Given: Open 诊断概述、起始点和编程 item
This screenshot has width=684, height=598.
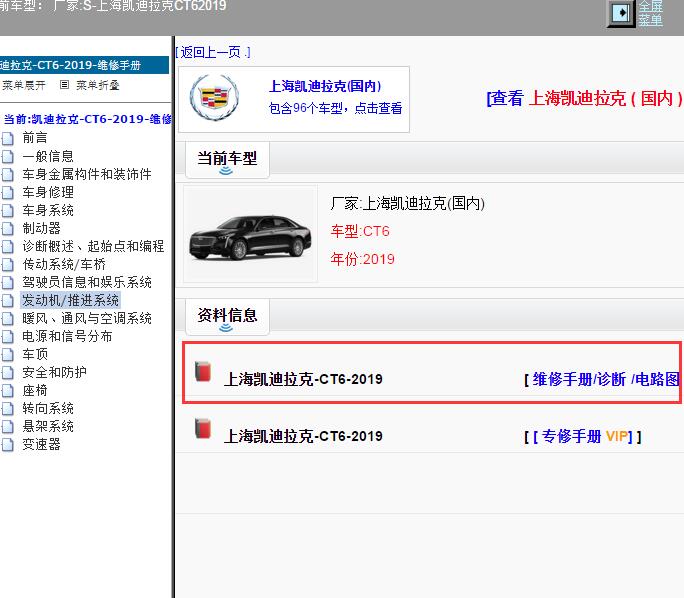Looking at the screenshot, I should click(x=93, y=246).
